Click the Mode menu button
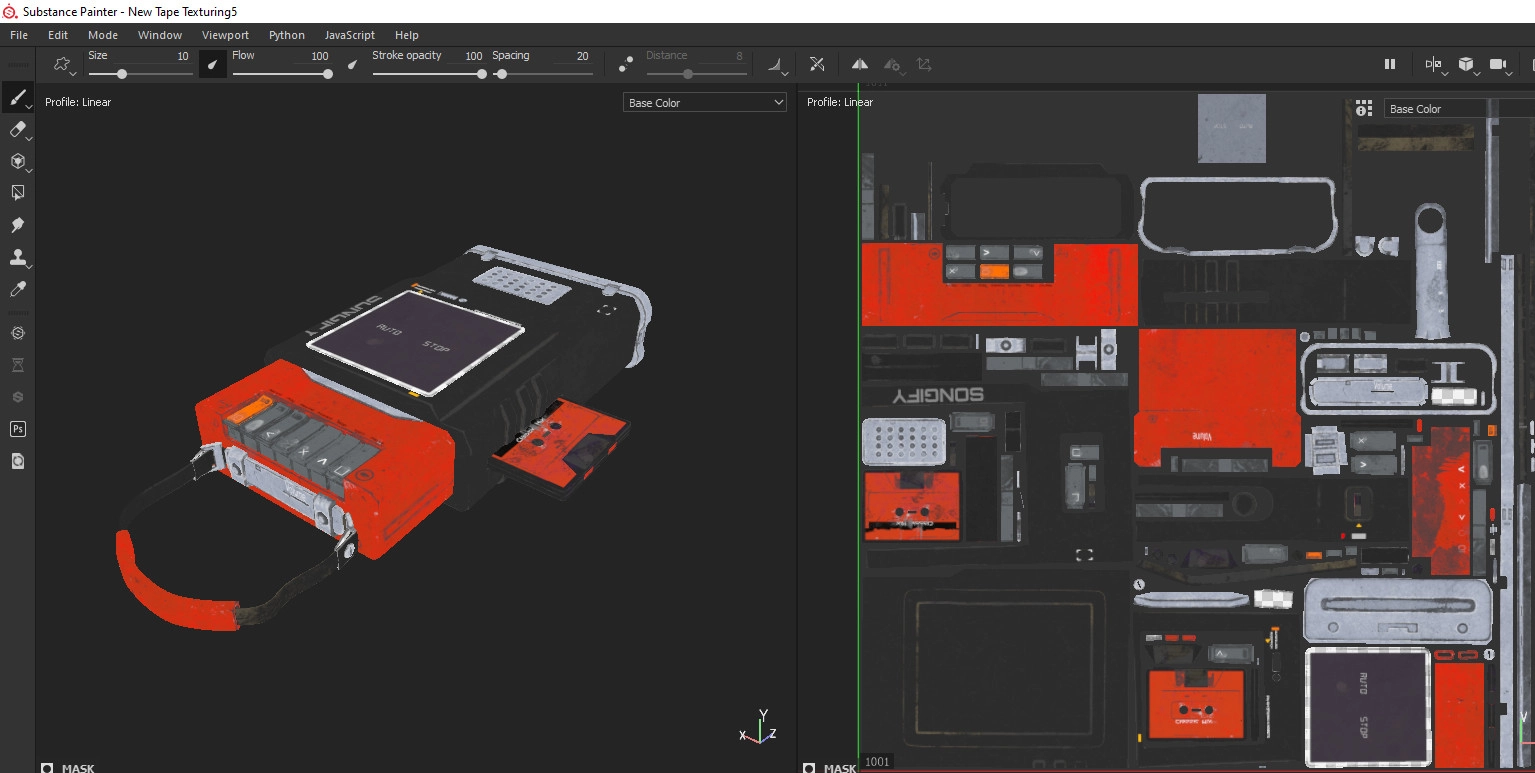The height and width of the screenshot is (773, 1535). point(103,35)
